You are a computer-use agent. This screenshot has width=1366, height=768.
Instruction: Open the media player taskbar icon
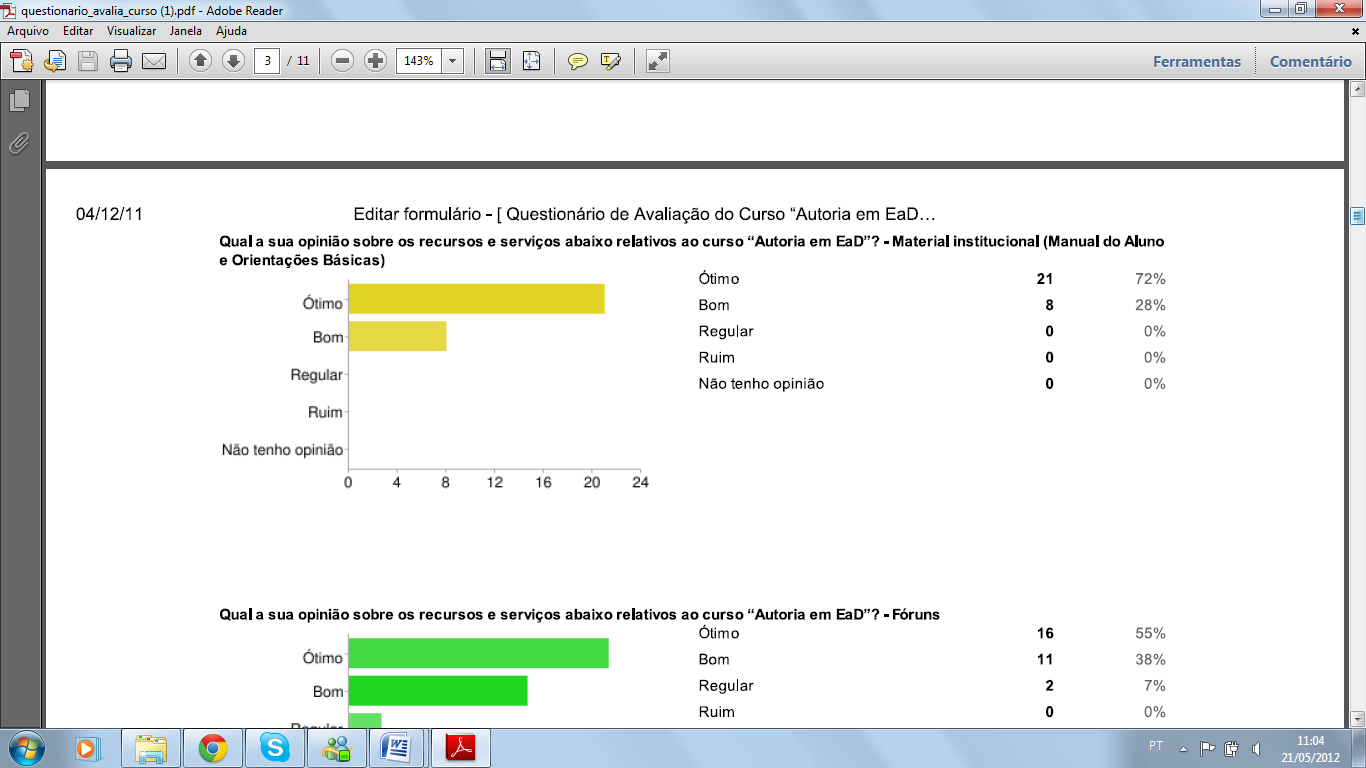(86, 747)
